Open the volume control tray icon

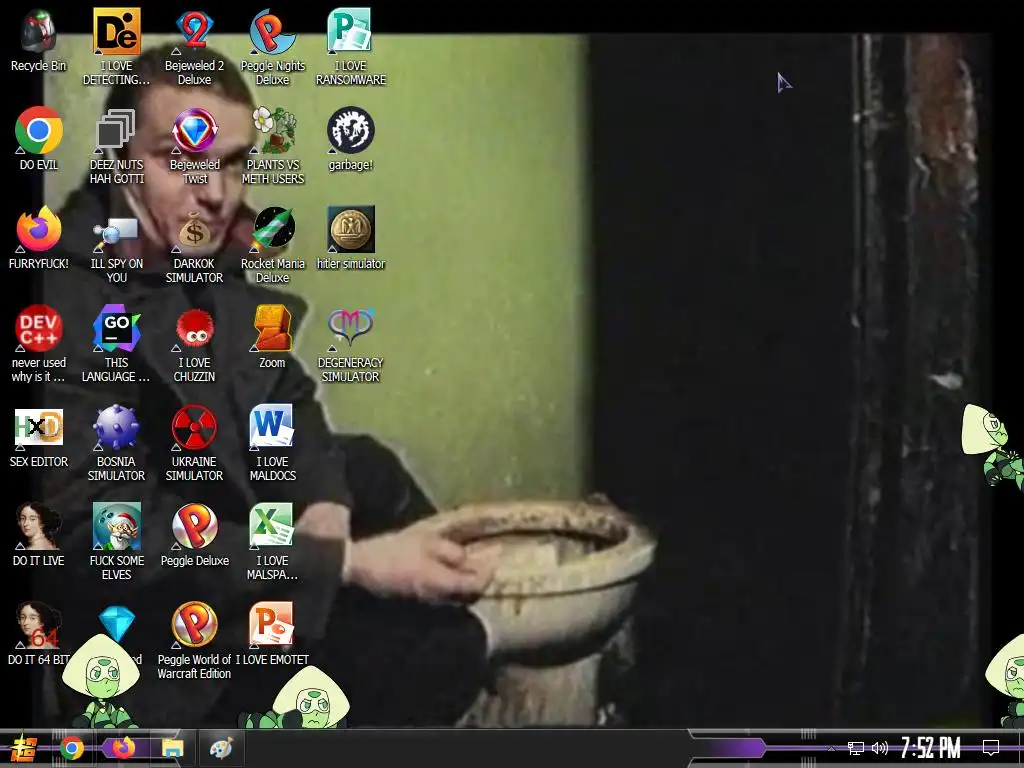(880, 748)
